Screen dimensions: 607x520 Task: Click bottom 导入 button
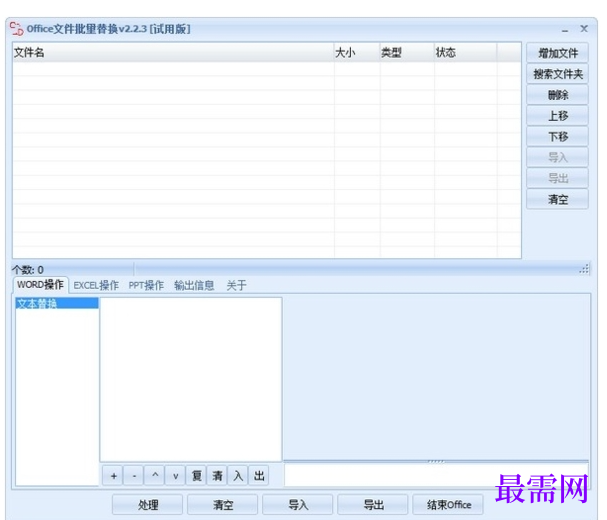(x=298, y=505)
